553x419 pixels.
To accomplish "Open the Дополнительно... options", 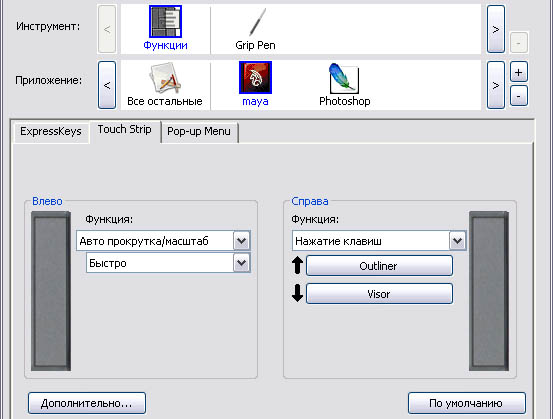I will [87, 403].
